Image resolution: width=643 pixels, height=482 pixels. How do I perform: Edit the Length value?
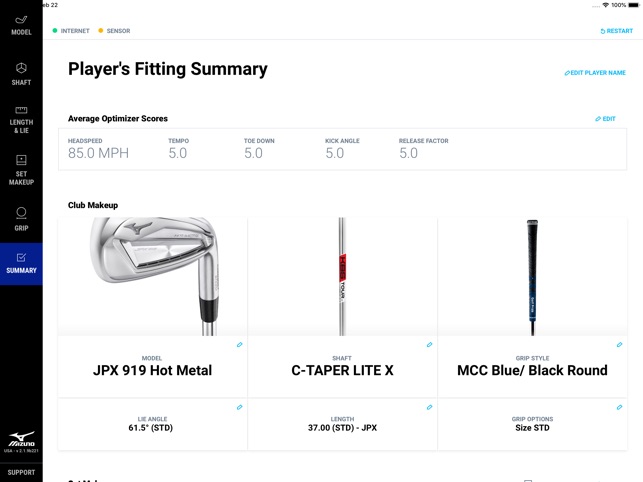tap(429, 407)
